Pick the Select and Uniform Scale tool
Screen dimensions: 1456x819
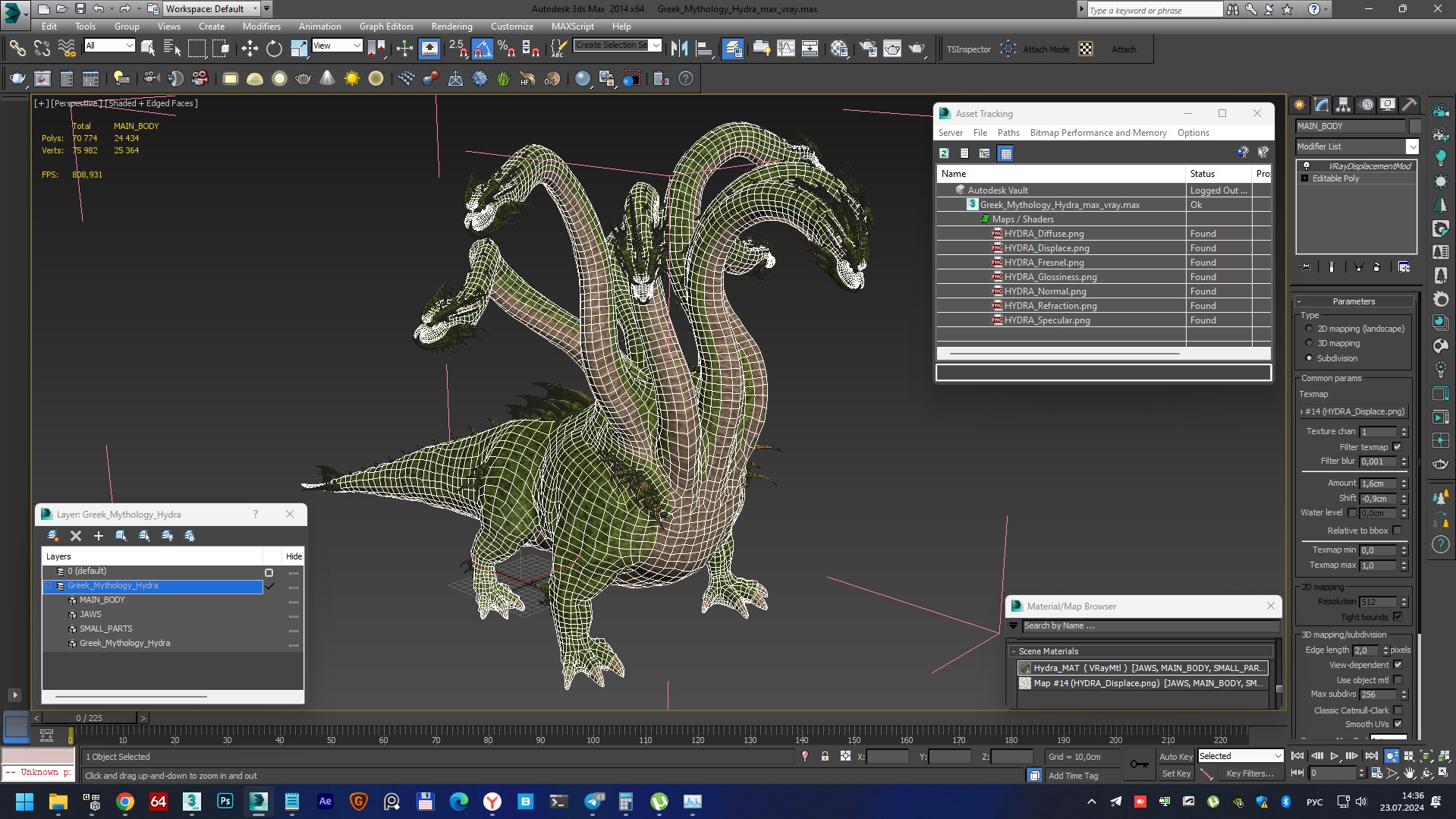pyautogui.click(x=299, y=49)
